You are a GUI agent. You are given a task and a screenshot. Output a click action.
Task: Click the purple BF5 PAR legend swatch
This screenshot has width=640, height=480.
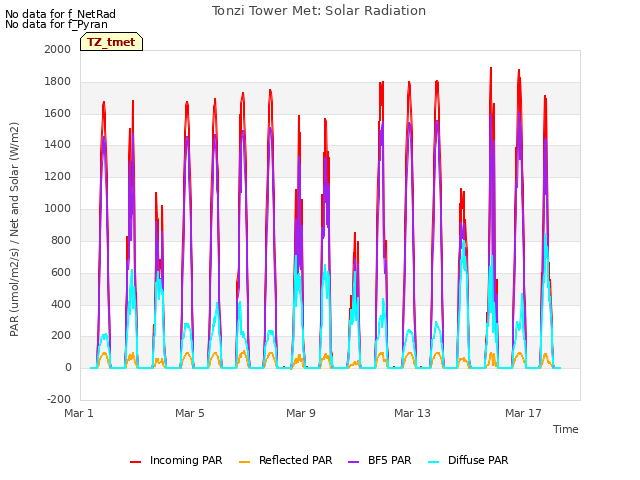[x=353, y=462]
